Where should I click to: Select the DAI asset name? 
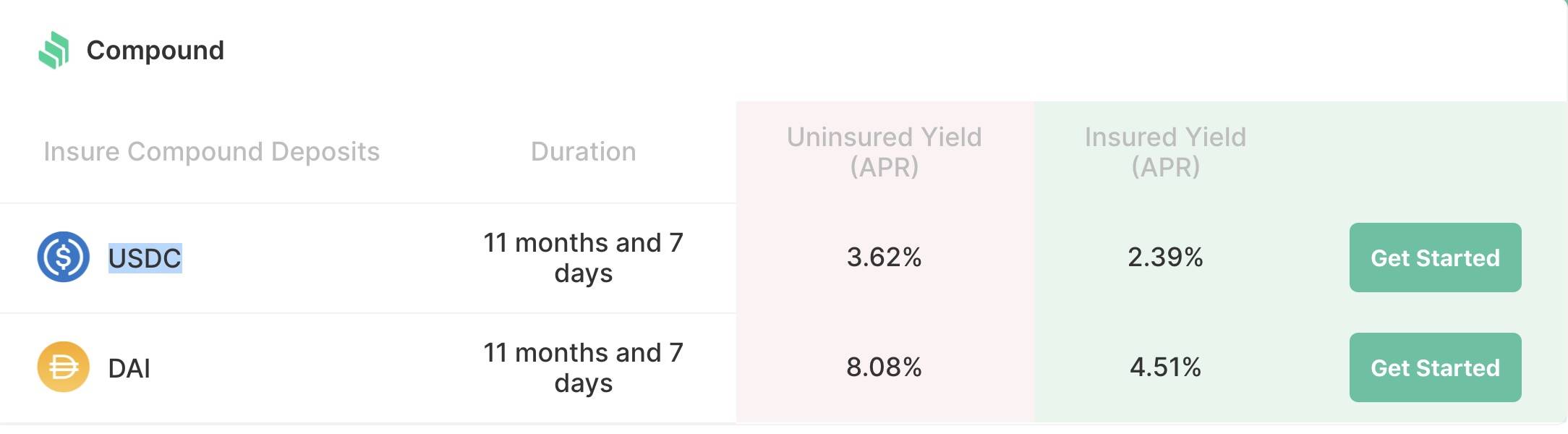point(129,368)
